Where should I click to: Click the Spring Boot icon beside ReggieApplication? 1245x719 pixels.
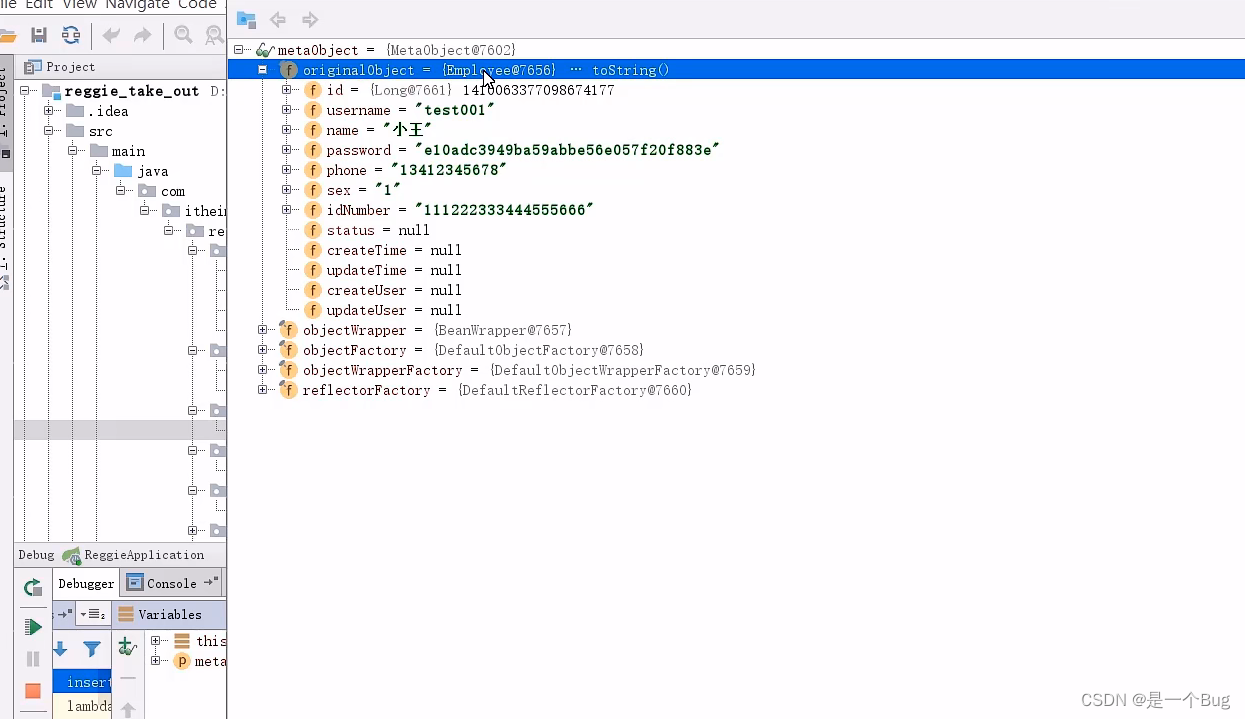[x=71, y=555]
